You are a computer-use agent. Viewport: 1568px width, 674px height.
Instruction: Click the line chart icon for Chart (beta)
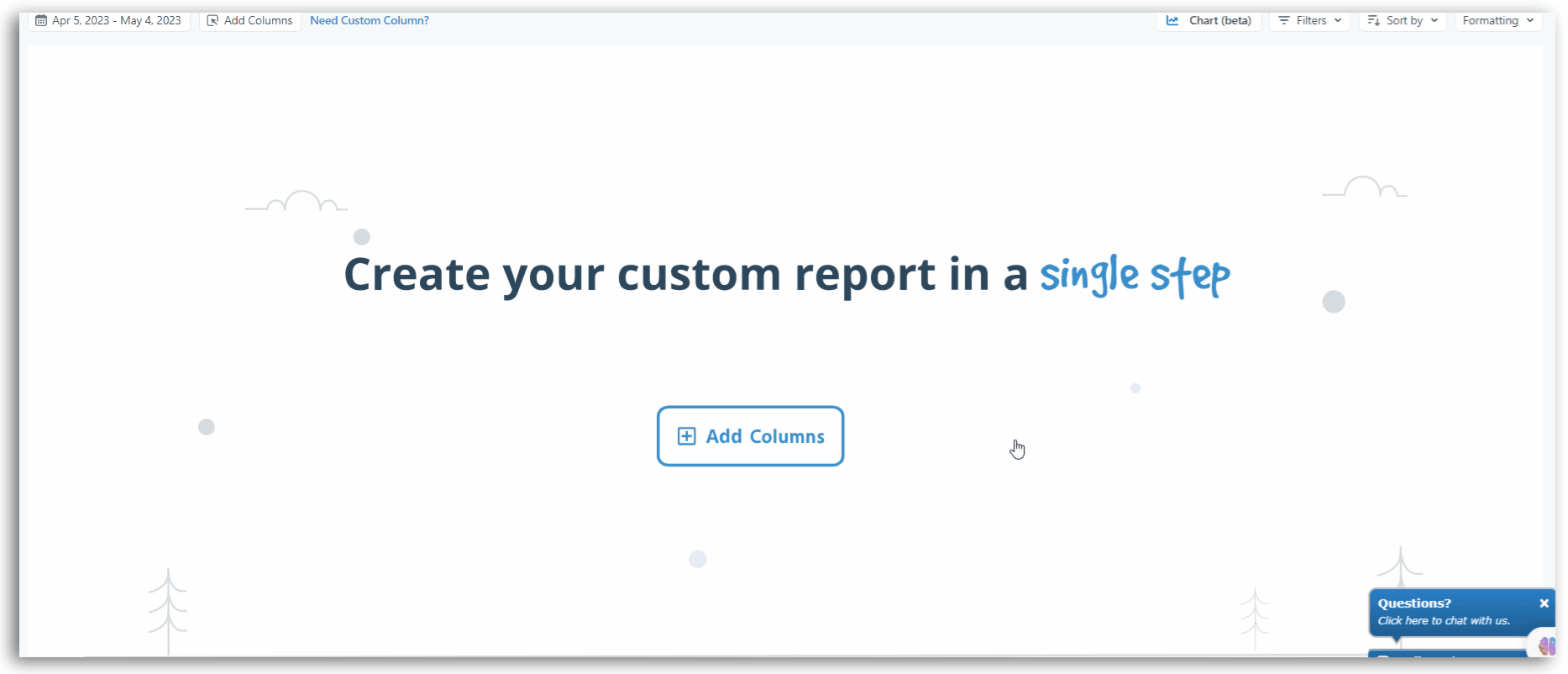coord(1172,21)
